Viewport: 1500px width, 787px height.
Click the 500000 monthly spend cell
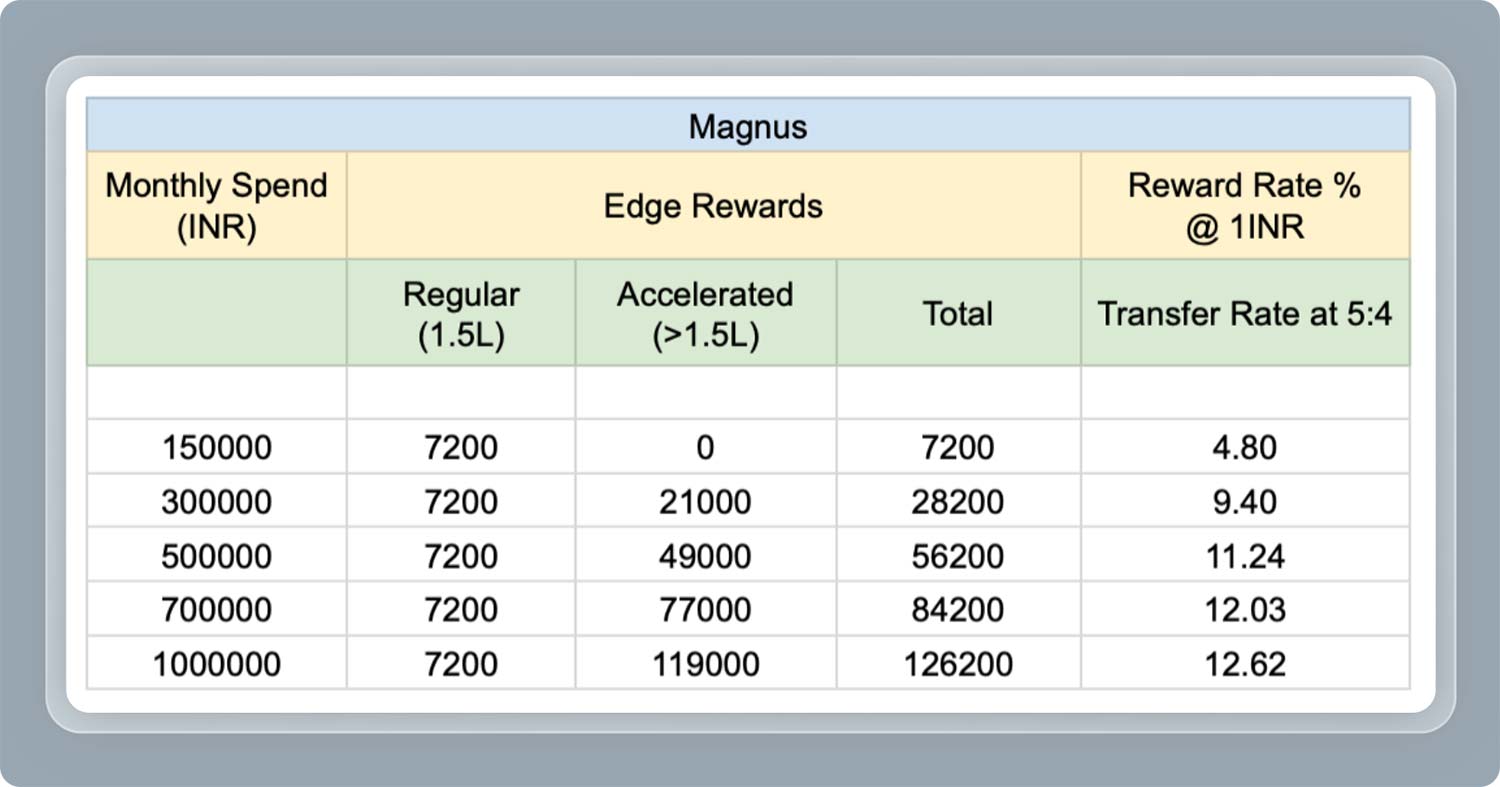(x=216, y=555)
